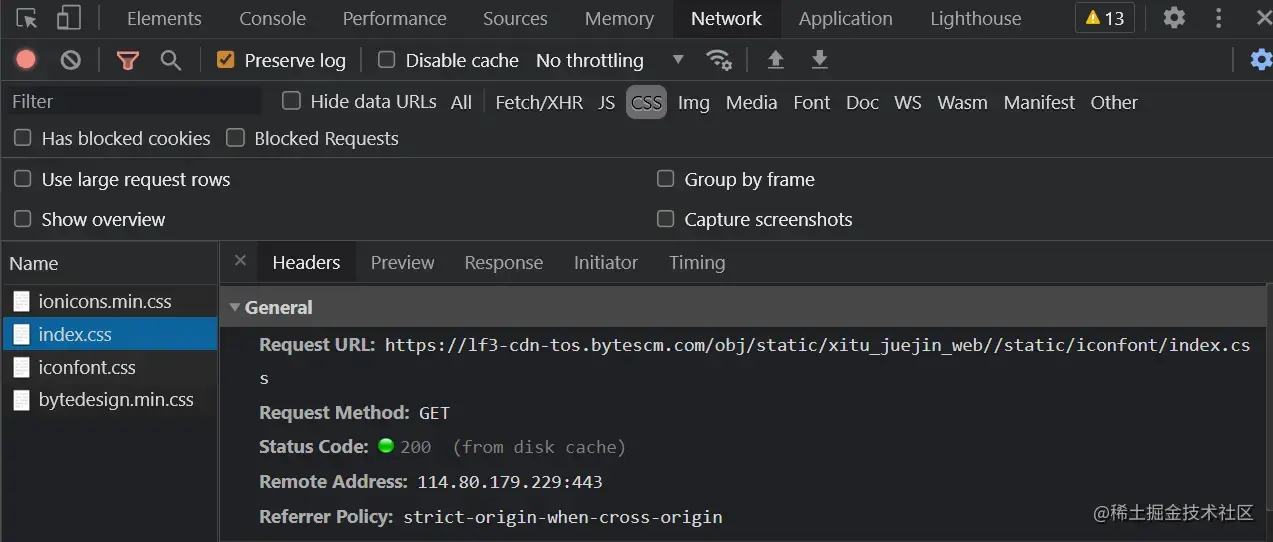Filter requests by Font
This screenshot has height=542, width=1273.
tap(811, 102)
